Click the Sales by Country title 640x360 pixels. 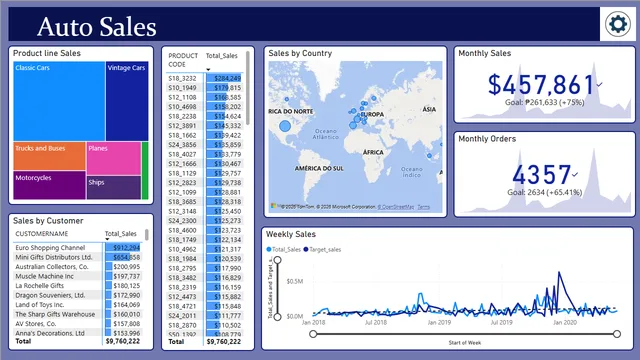[300, 53]
